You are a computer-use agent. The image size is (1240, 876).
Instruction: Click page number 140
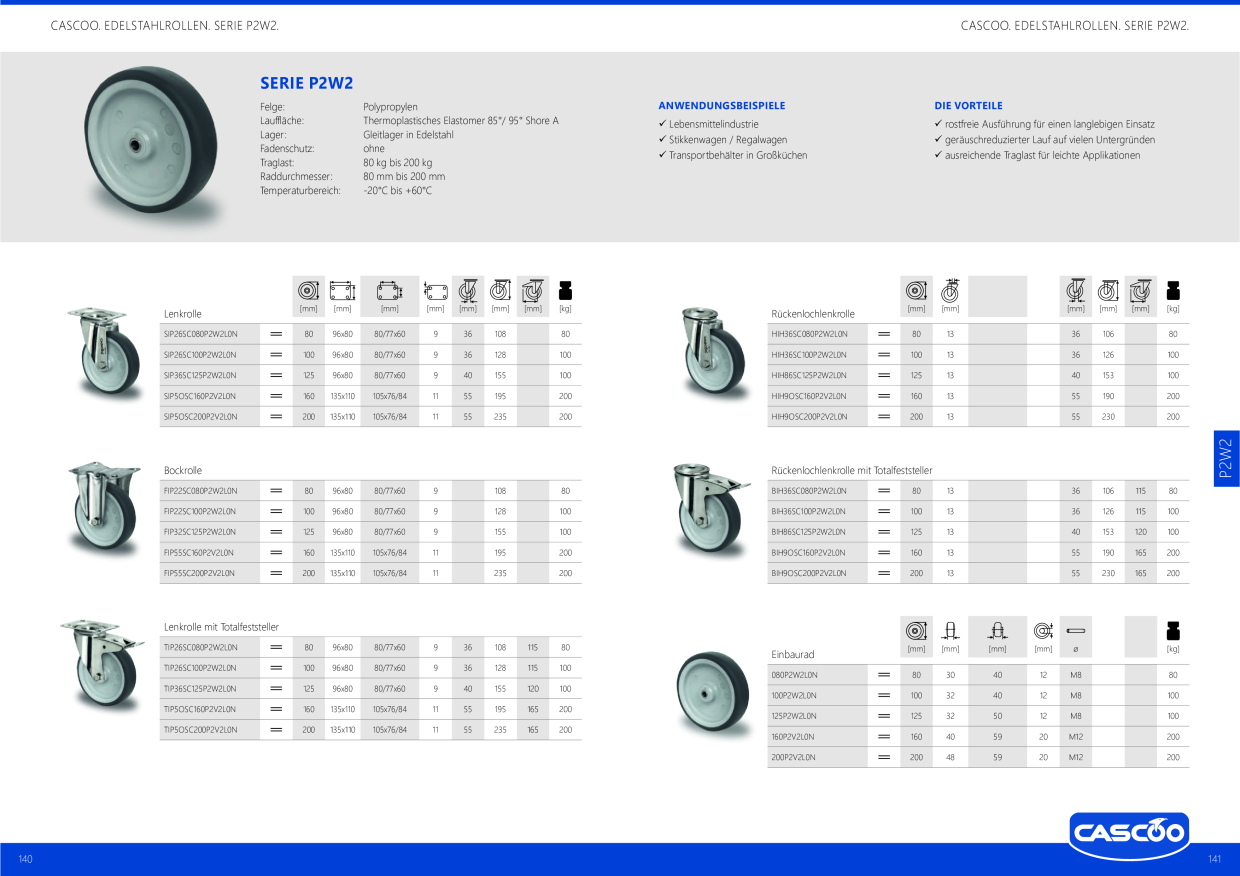[x=26, y=859]
